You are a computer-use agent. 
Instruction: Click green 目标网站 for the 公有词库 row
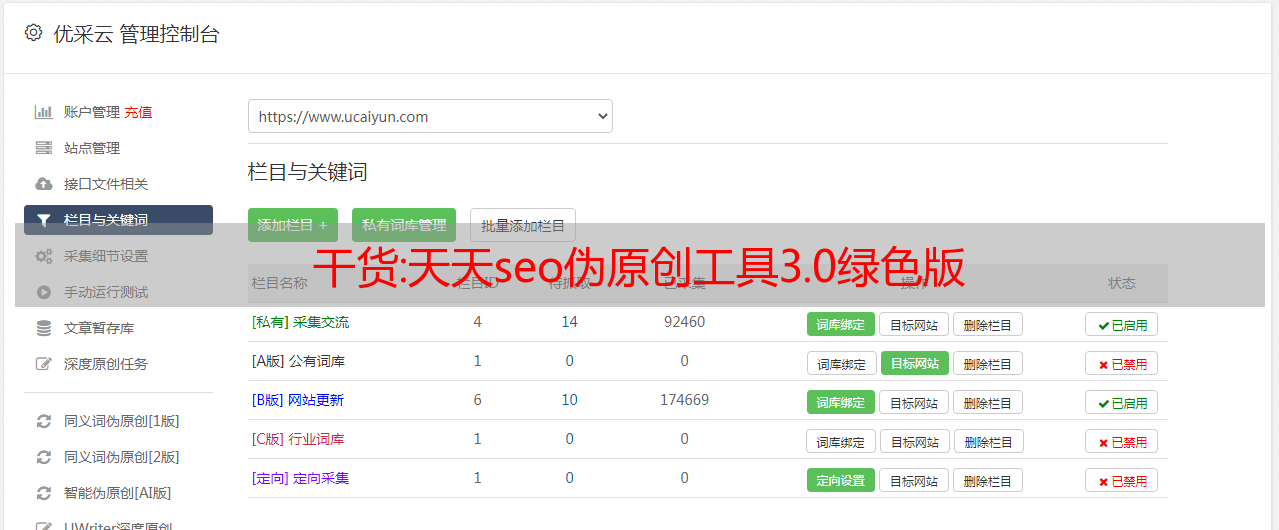point(915,363)
